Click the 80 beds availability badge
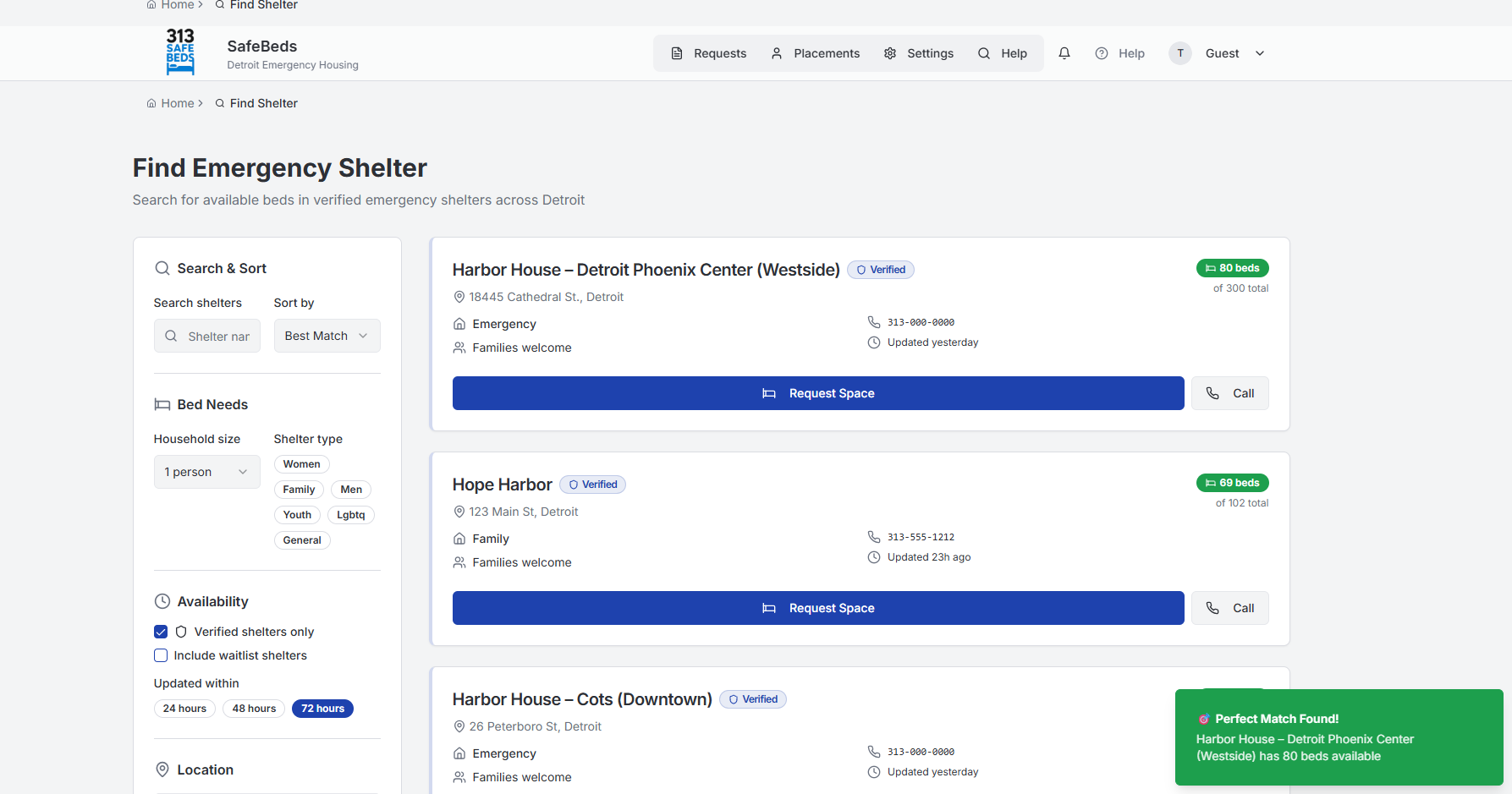This screenshot has width=1512, height=794. click(x=1233, y=268)
